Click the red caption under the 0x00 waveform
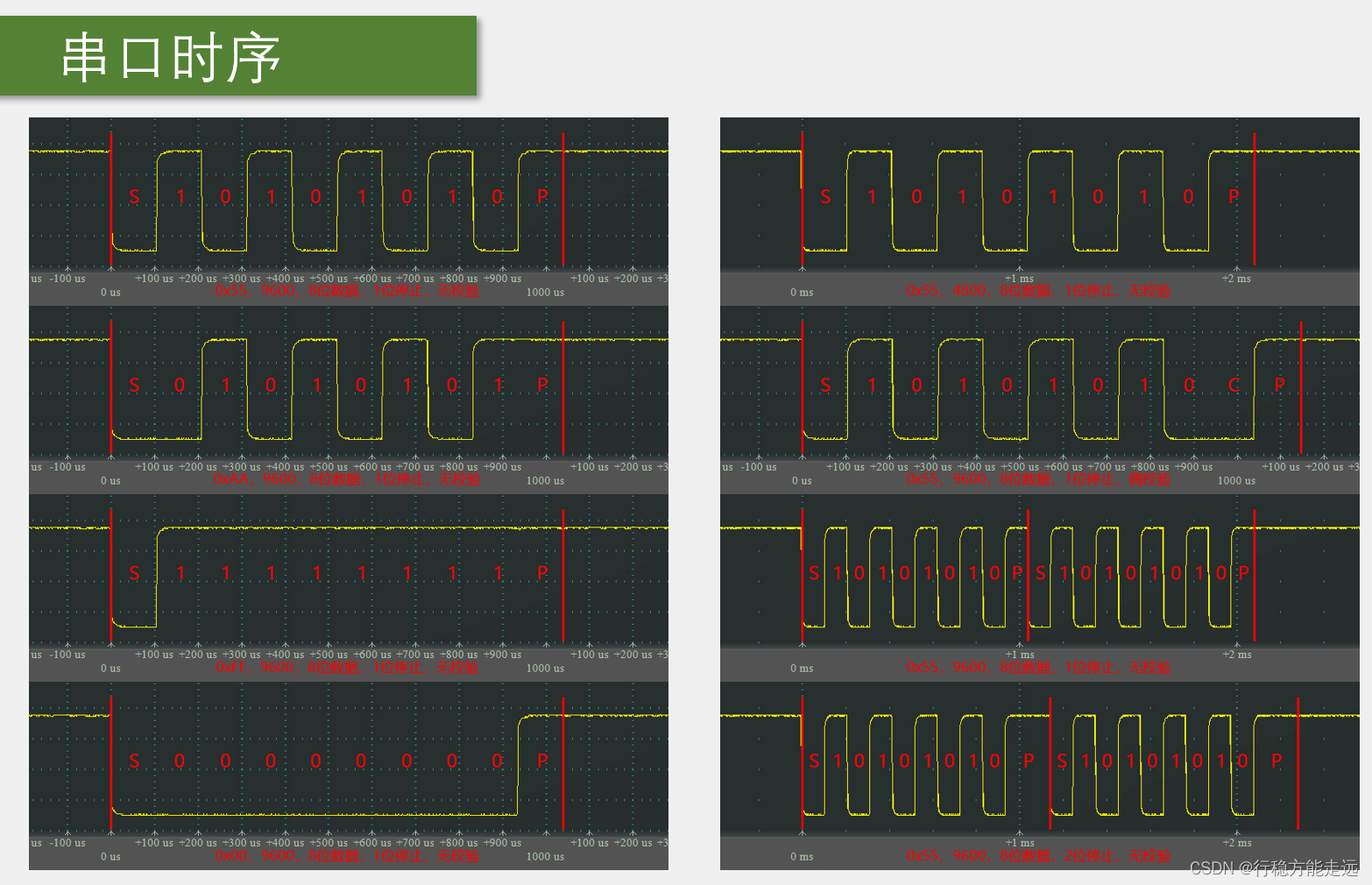This screenshot has height=885, width=1372. click(x=347, y=856)
